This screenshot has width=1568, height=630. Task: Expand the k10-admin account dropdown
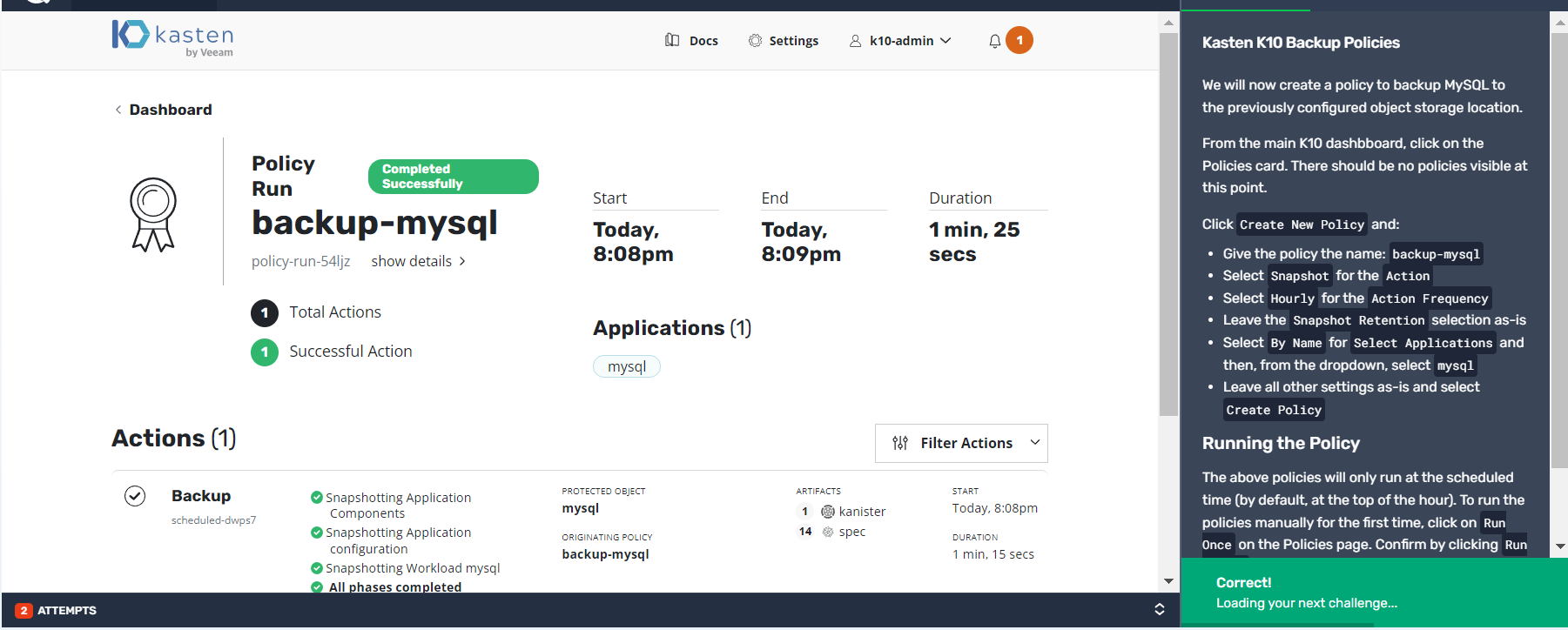pyautogui.click(x=946, y=41)
